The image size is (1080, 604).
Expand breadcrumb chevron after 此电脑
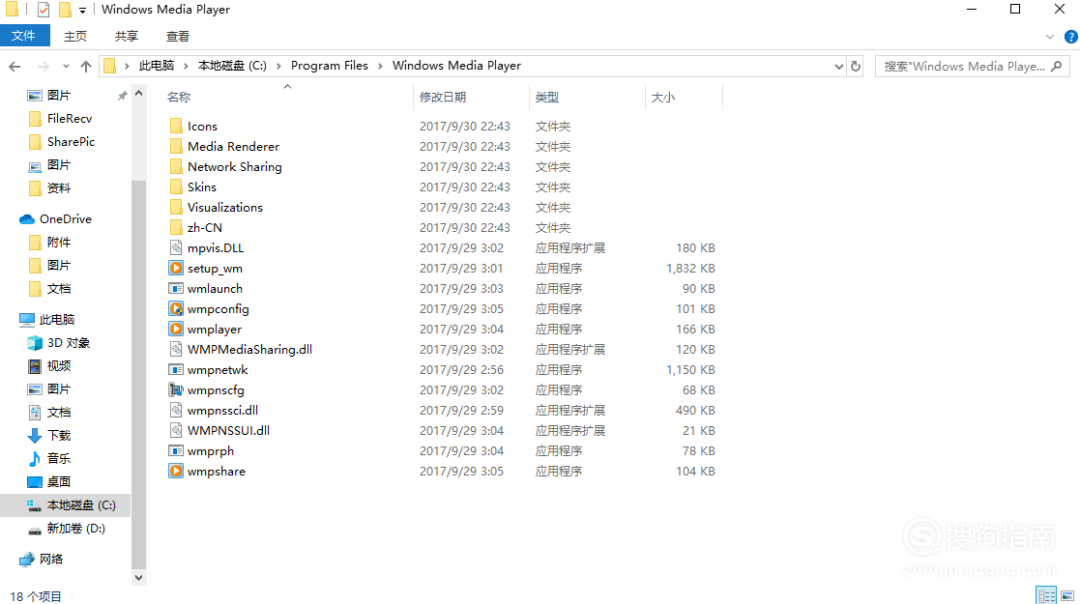click(x=186, y=66)
